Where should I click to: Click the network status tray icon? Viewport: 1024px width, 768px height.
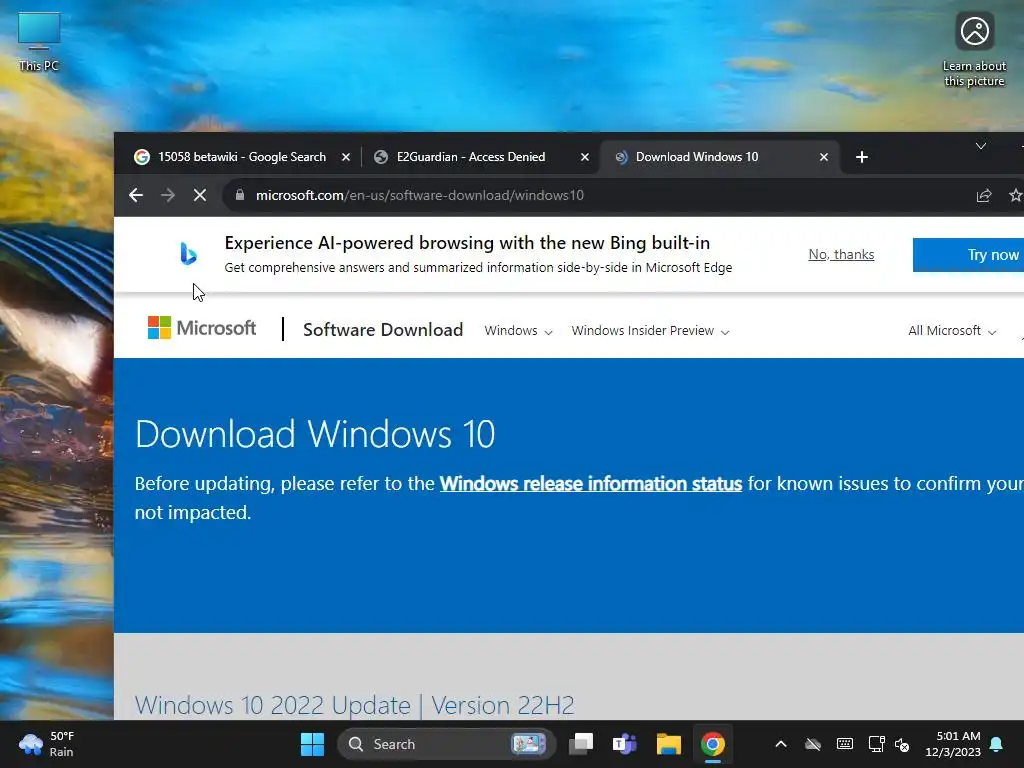[876, 744]
